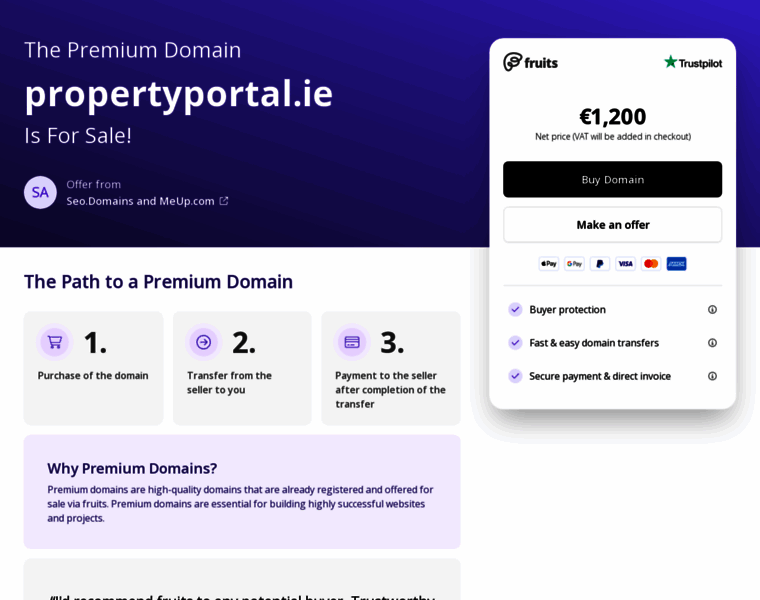Click the Make an offer button
The height and width of the screenshot is (600, 760).
(612, 225)
